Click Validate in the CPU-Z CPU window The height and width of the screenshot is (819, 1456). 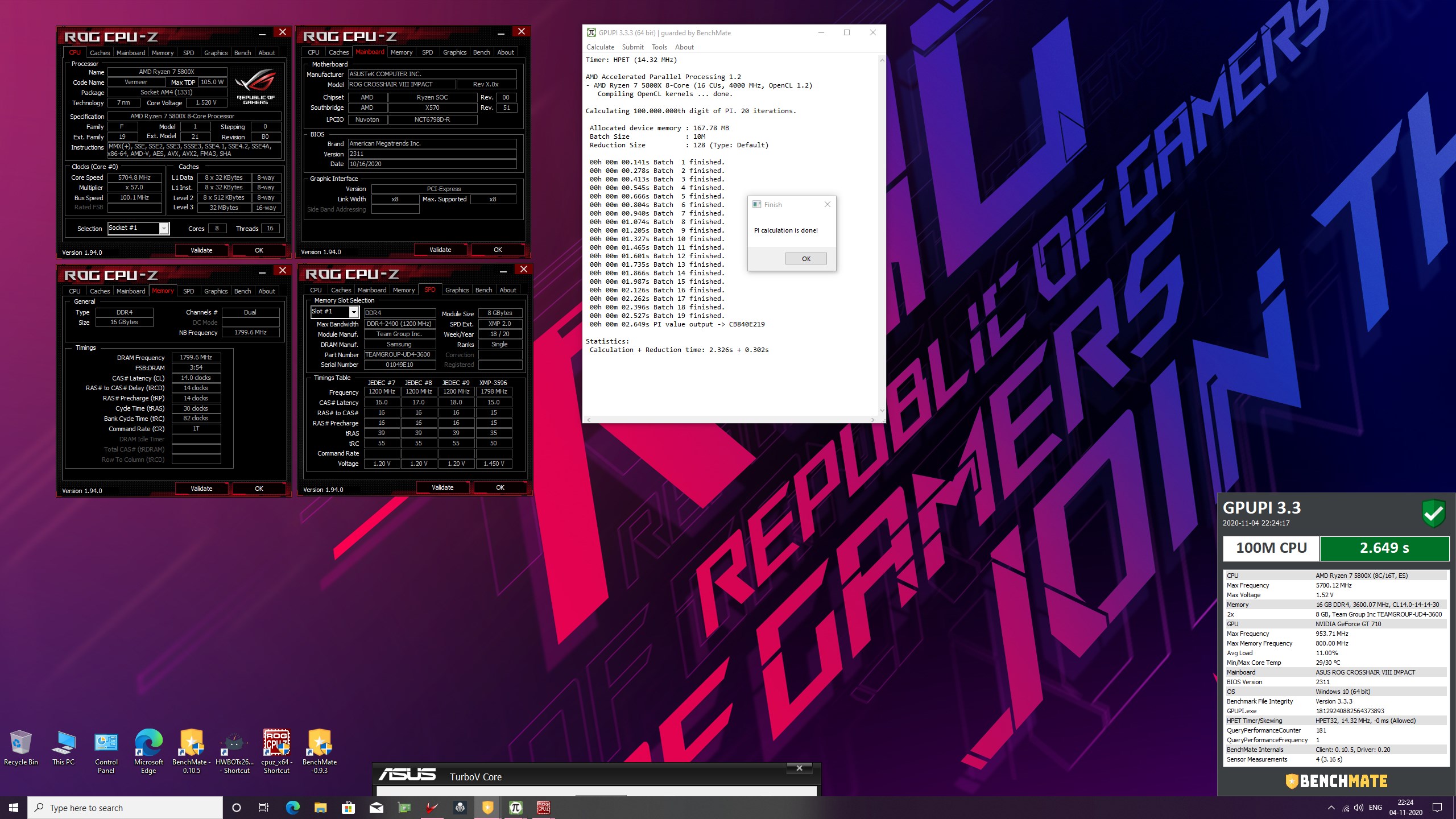(x=201, y=250)
